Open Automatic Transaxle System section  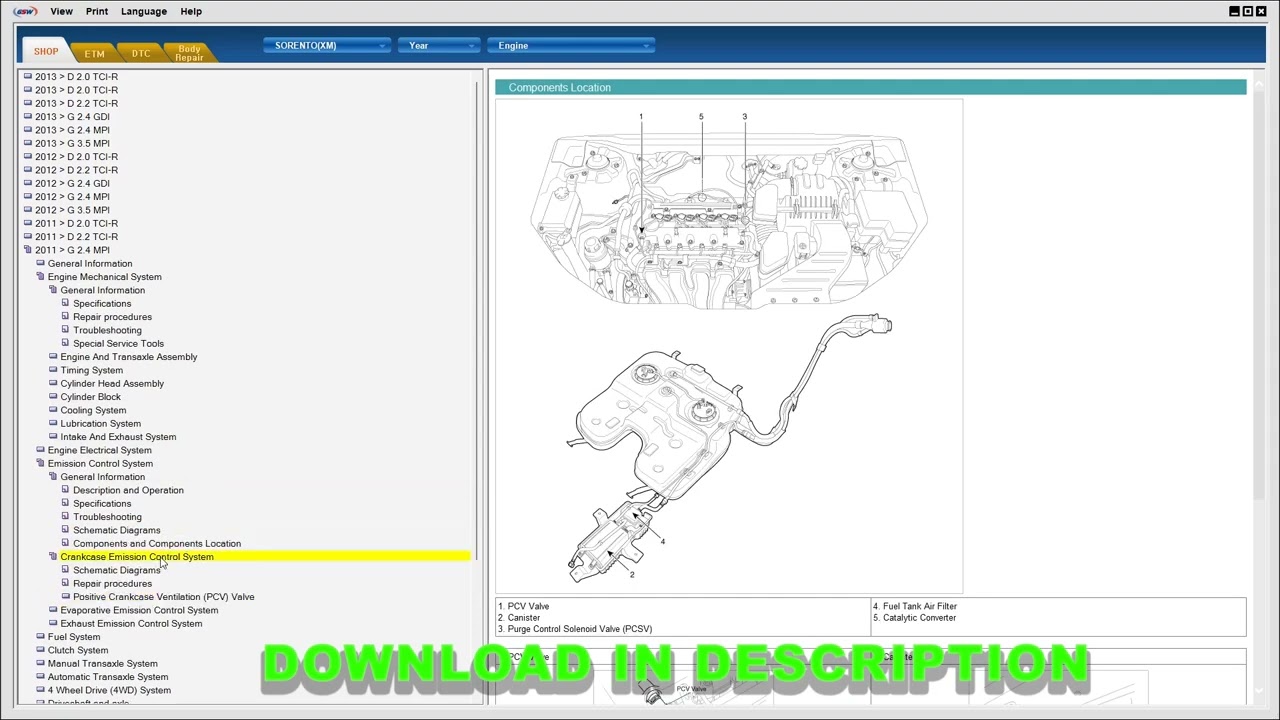point(108,677)
